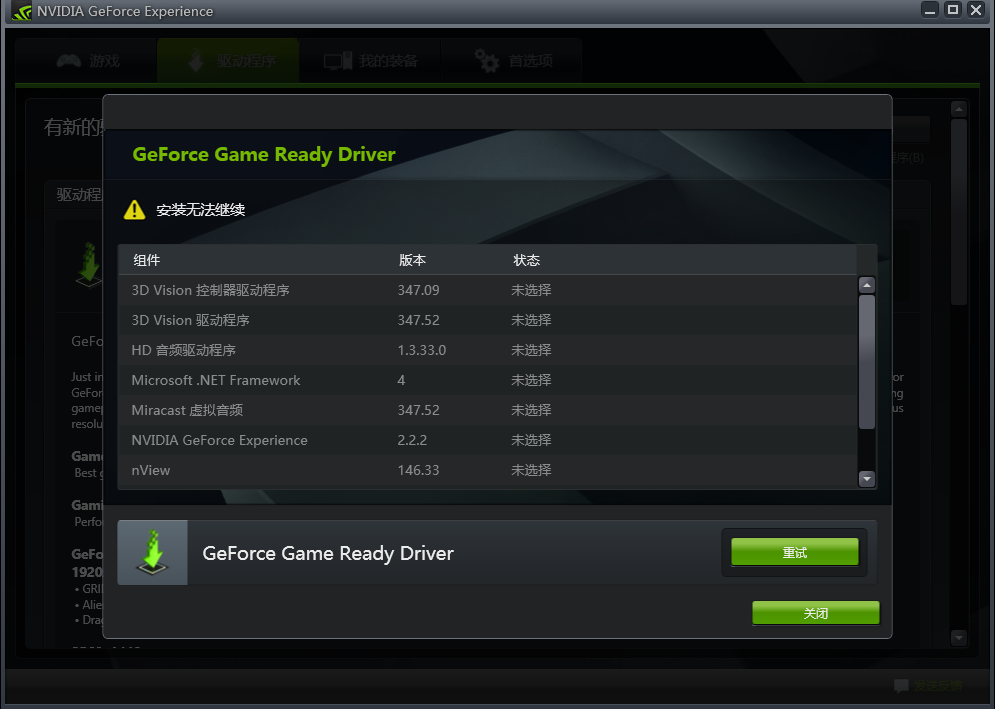Open the 游戏 tab in main window
995x709 pixels.
tap(86, 61)
